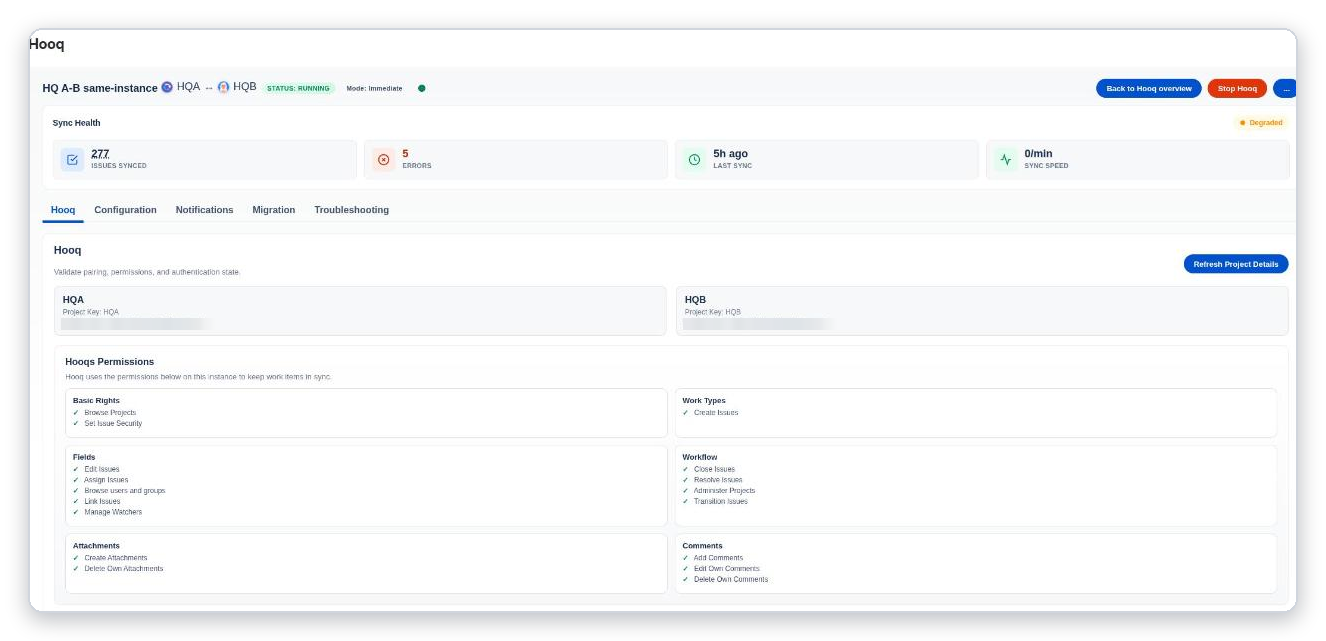Click the sync speed pulse icon
Viewport: 1326px width, 641px height.
(1006, 159)
